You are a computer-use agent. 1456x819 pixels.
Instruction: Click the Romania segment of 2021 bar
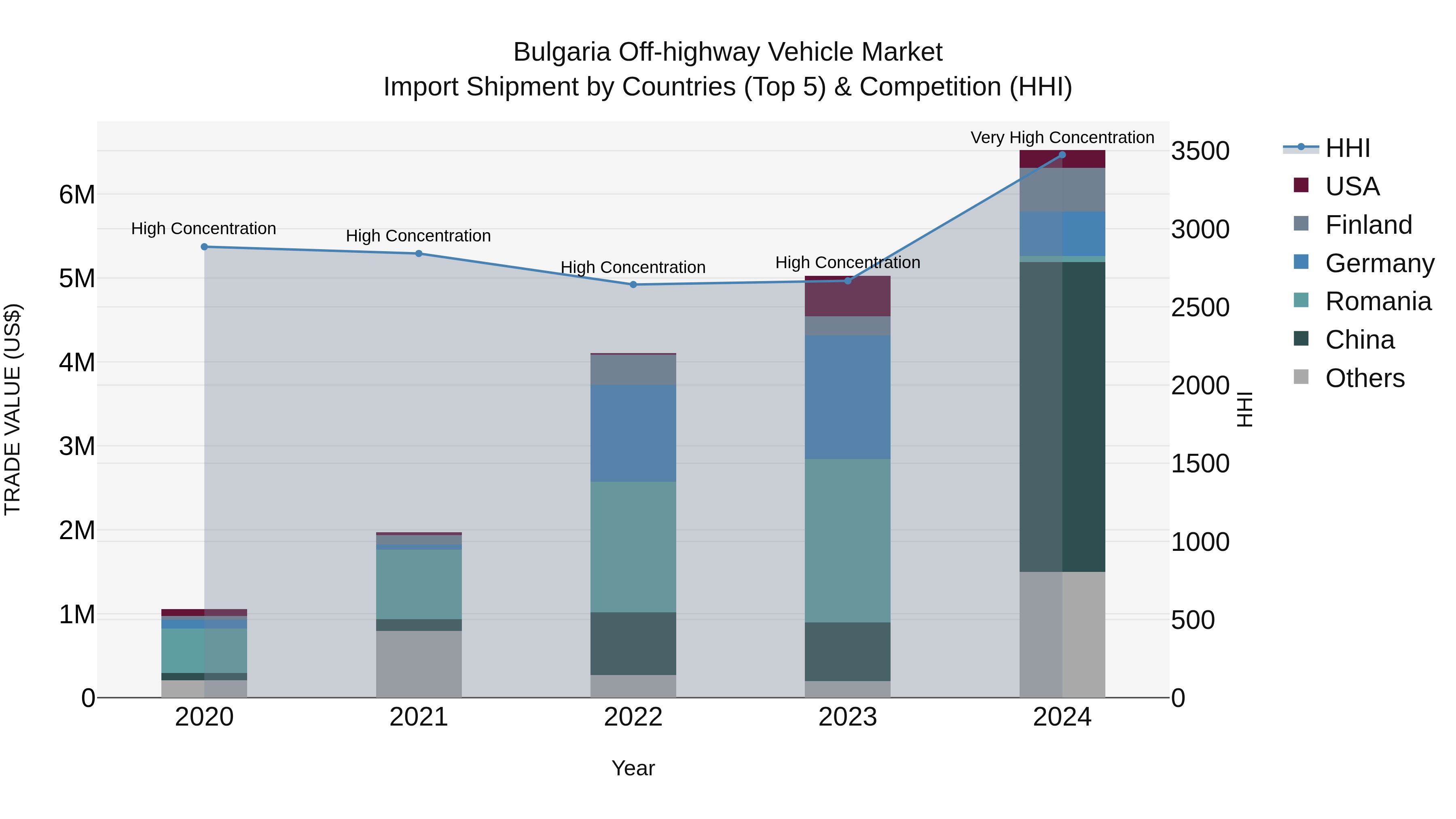[x=419, y=584]
